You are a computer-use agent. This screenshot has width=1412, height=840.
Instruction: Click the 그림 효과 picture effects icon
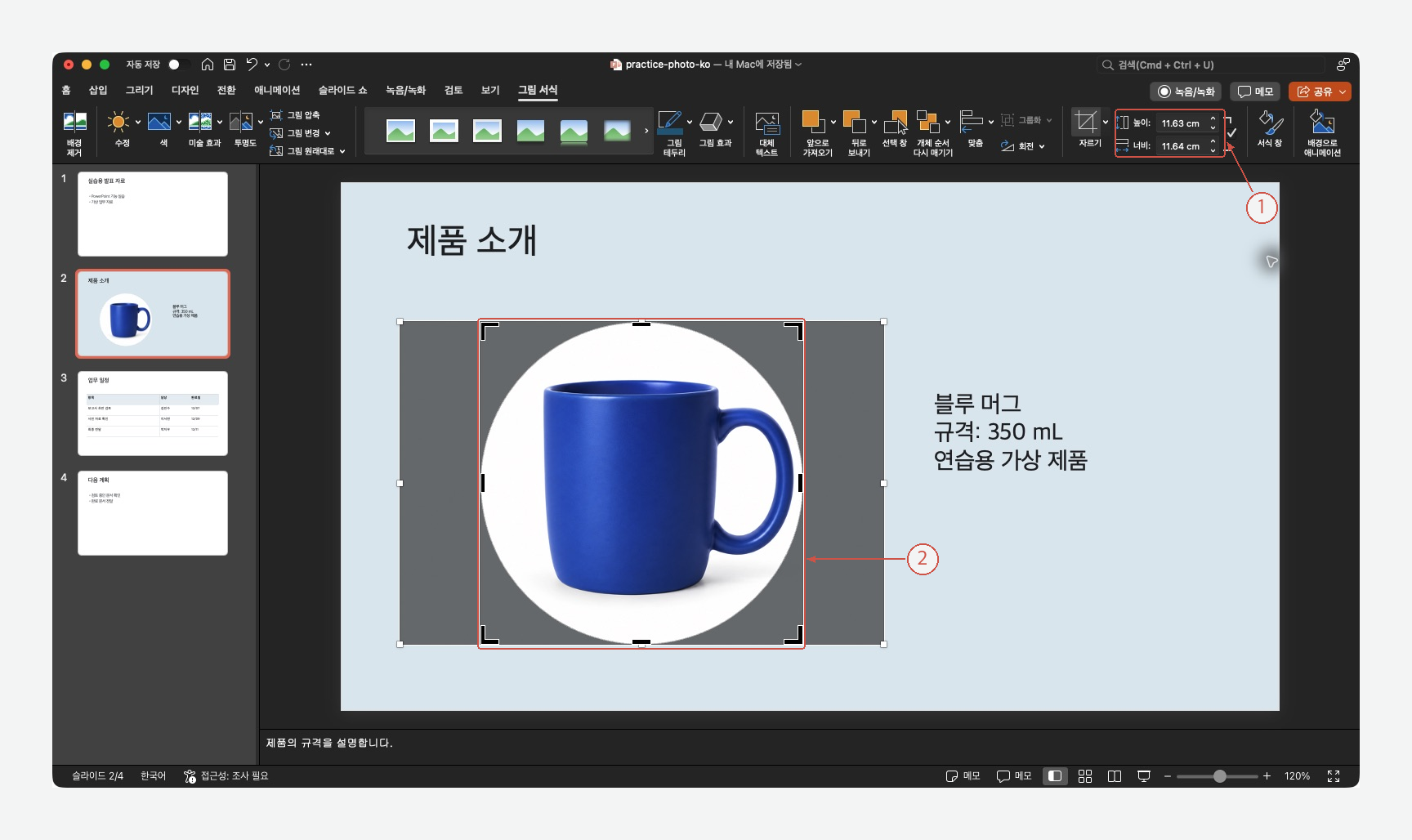[x=711, y=123]
